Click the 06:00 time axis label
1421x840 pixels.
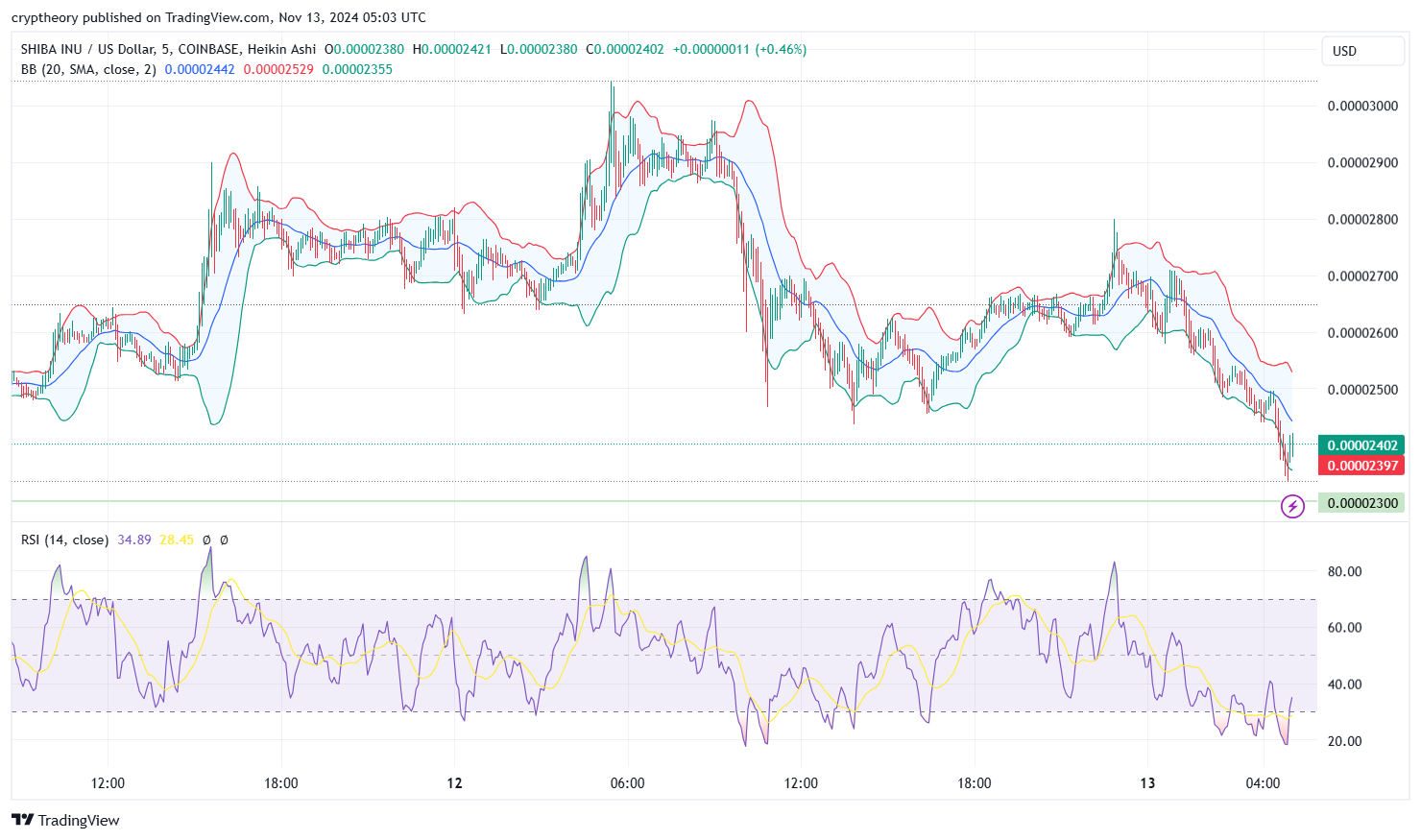[x=628, y=783]
